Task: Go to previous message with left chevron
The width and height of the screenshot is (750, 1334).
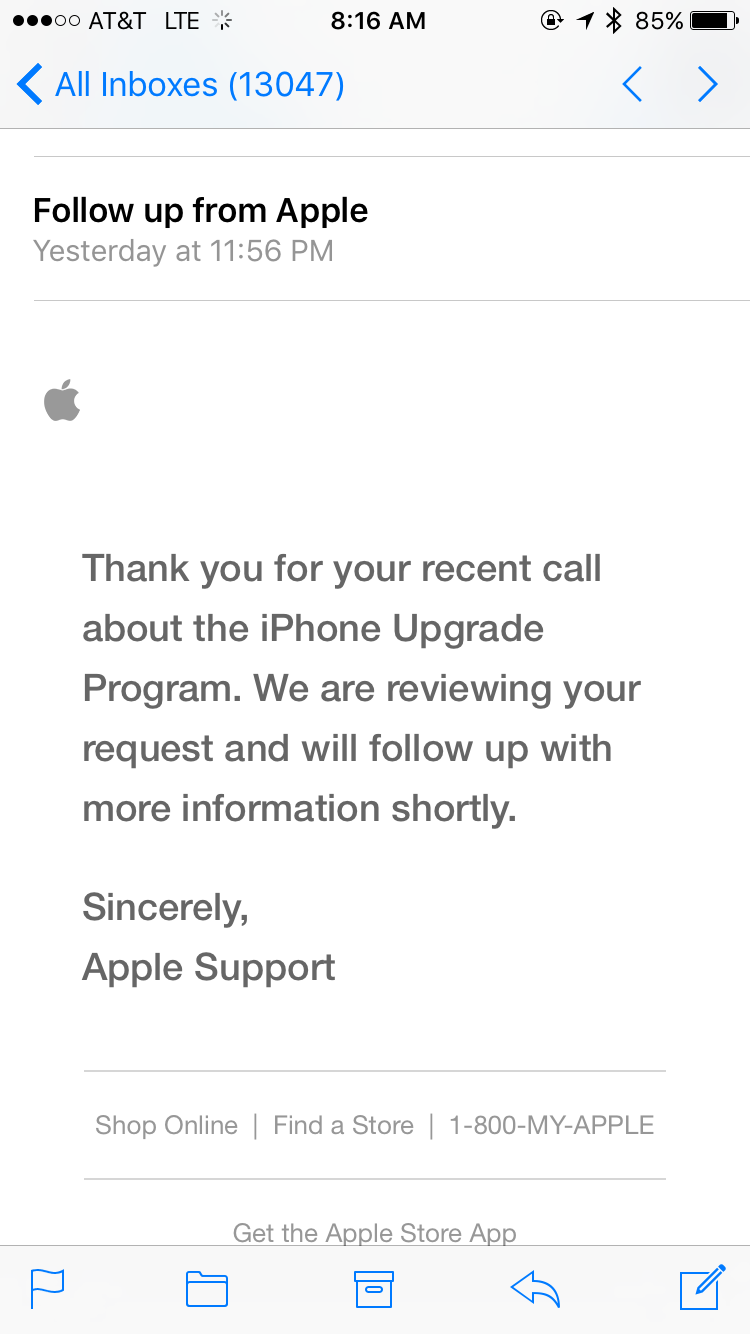Action: (x=632, y=85)
